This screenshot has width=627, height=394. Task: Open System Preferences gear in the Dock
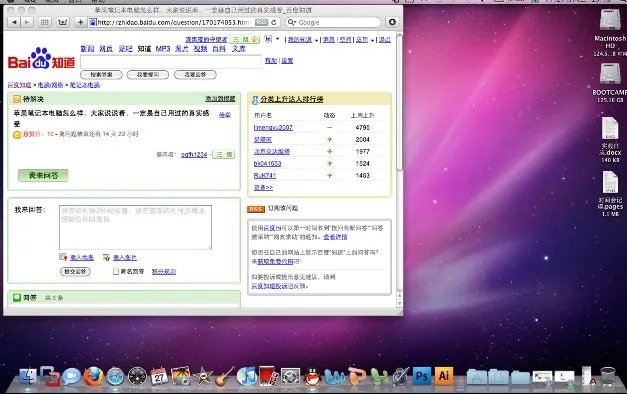pyautogui.click(x=291, y=376)
